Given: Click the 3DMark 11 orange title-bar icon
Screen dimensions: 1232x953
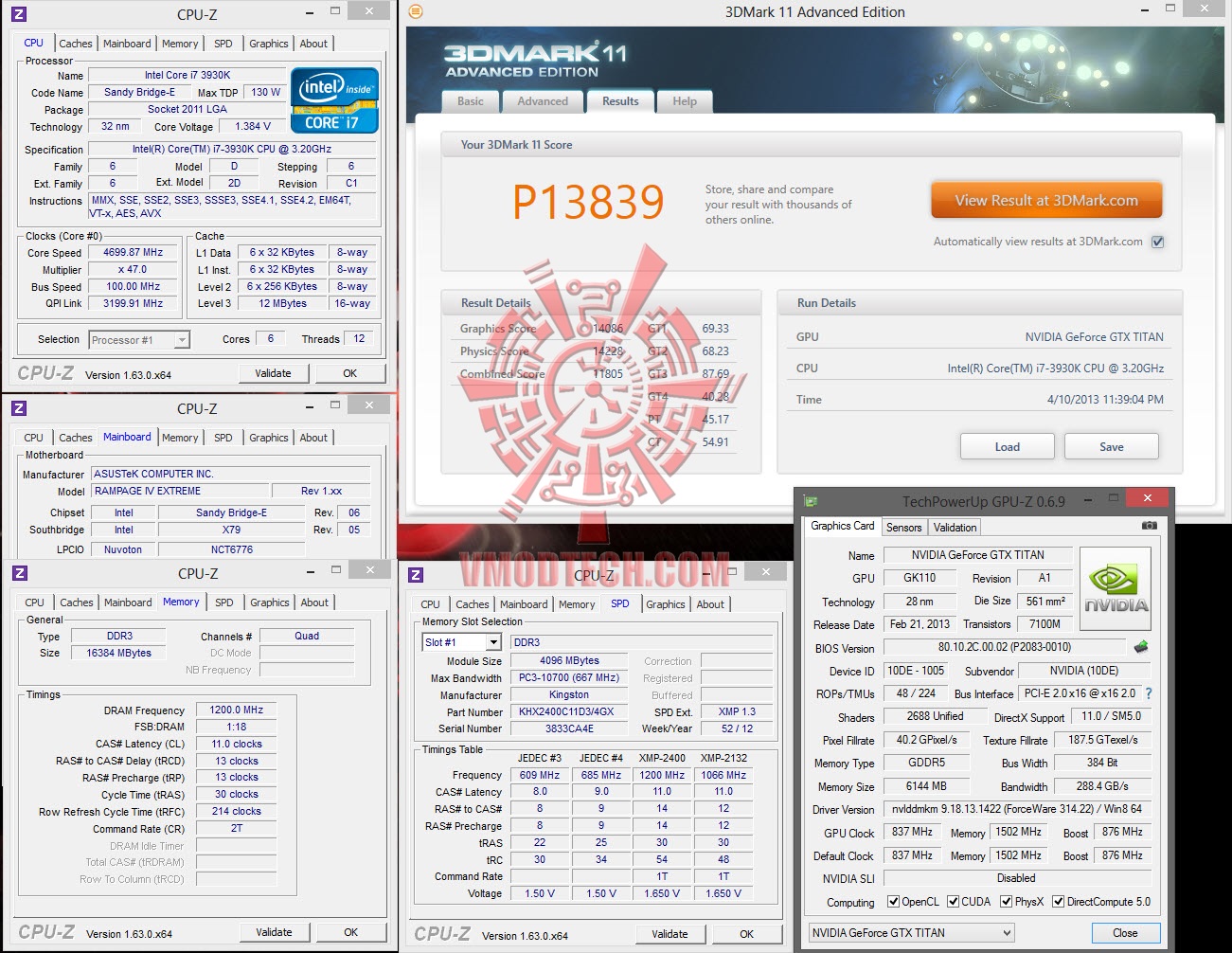Looking at the screenshot, I should coord(416,12).
